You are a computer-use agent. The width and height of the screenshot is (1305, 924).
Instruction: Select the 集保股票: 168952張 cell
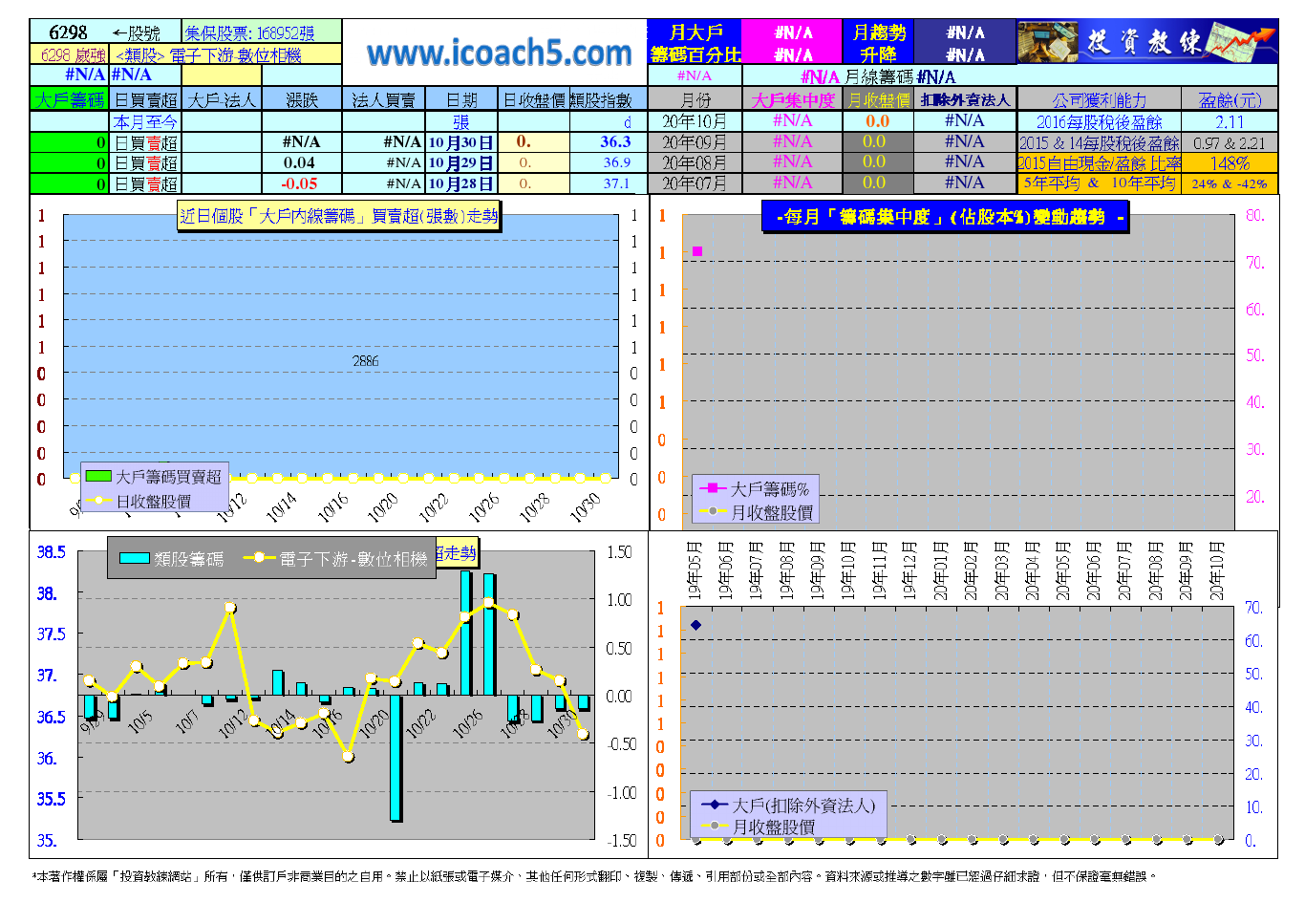pyautogui.click(x=262, y=32)
